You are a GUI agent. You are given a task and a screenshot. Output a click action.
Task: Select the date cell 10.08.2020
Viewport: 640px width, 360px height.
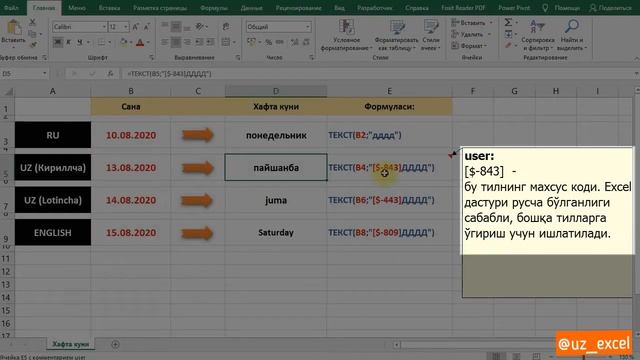(131, 135)
